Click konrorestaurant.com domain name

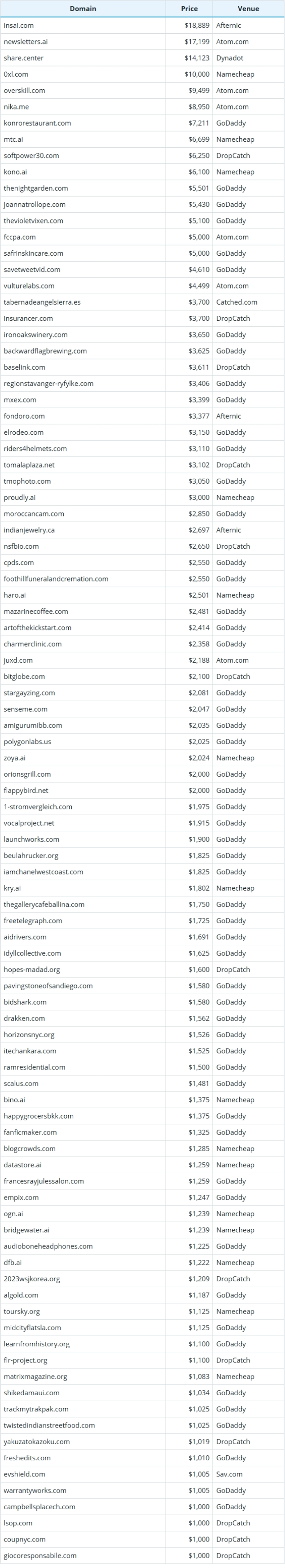click(x=37, y=123)
